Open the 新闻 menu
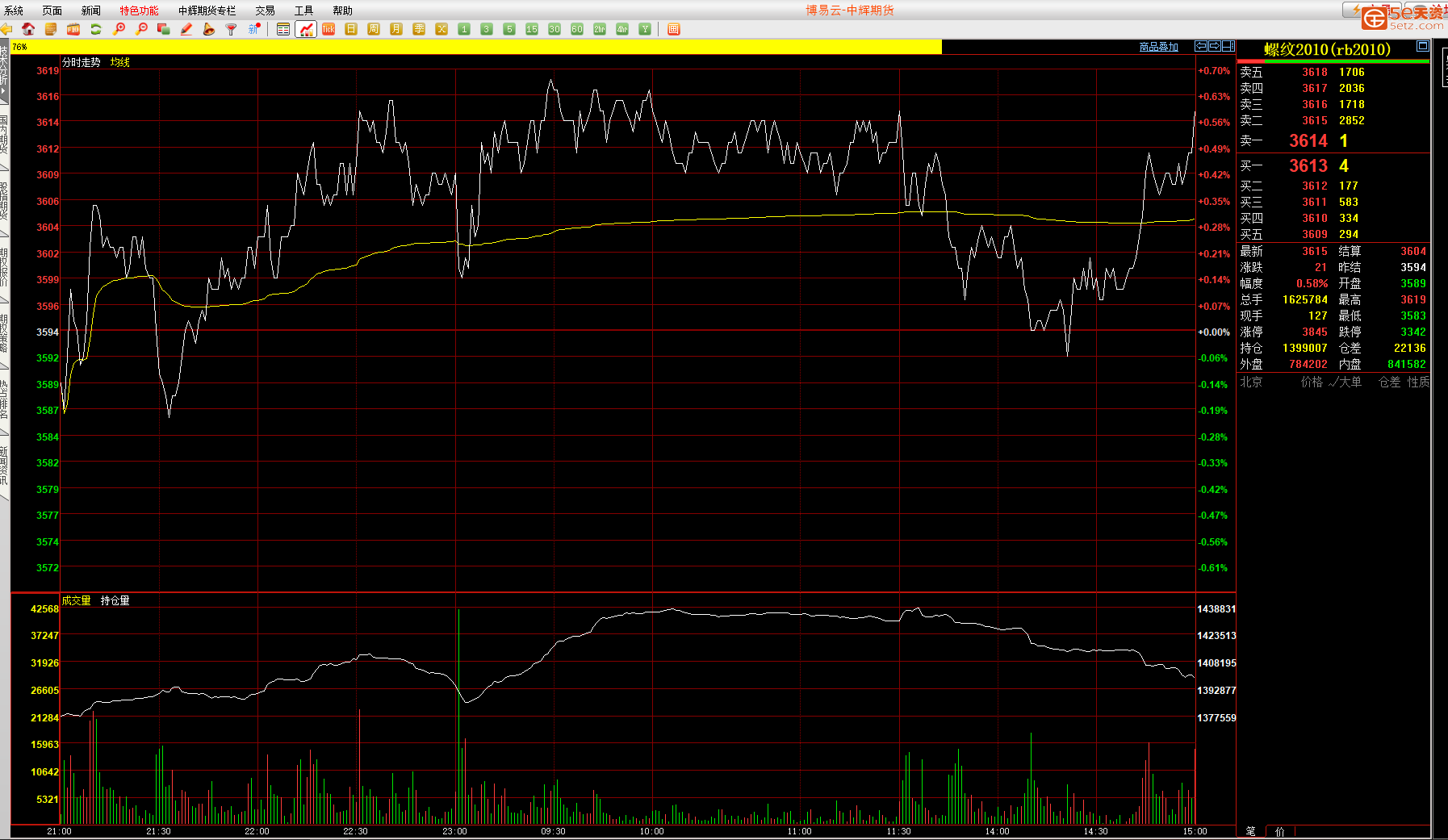This screenshot has height=840, width=1448. pyautogui.click(x=91, y=10)
